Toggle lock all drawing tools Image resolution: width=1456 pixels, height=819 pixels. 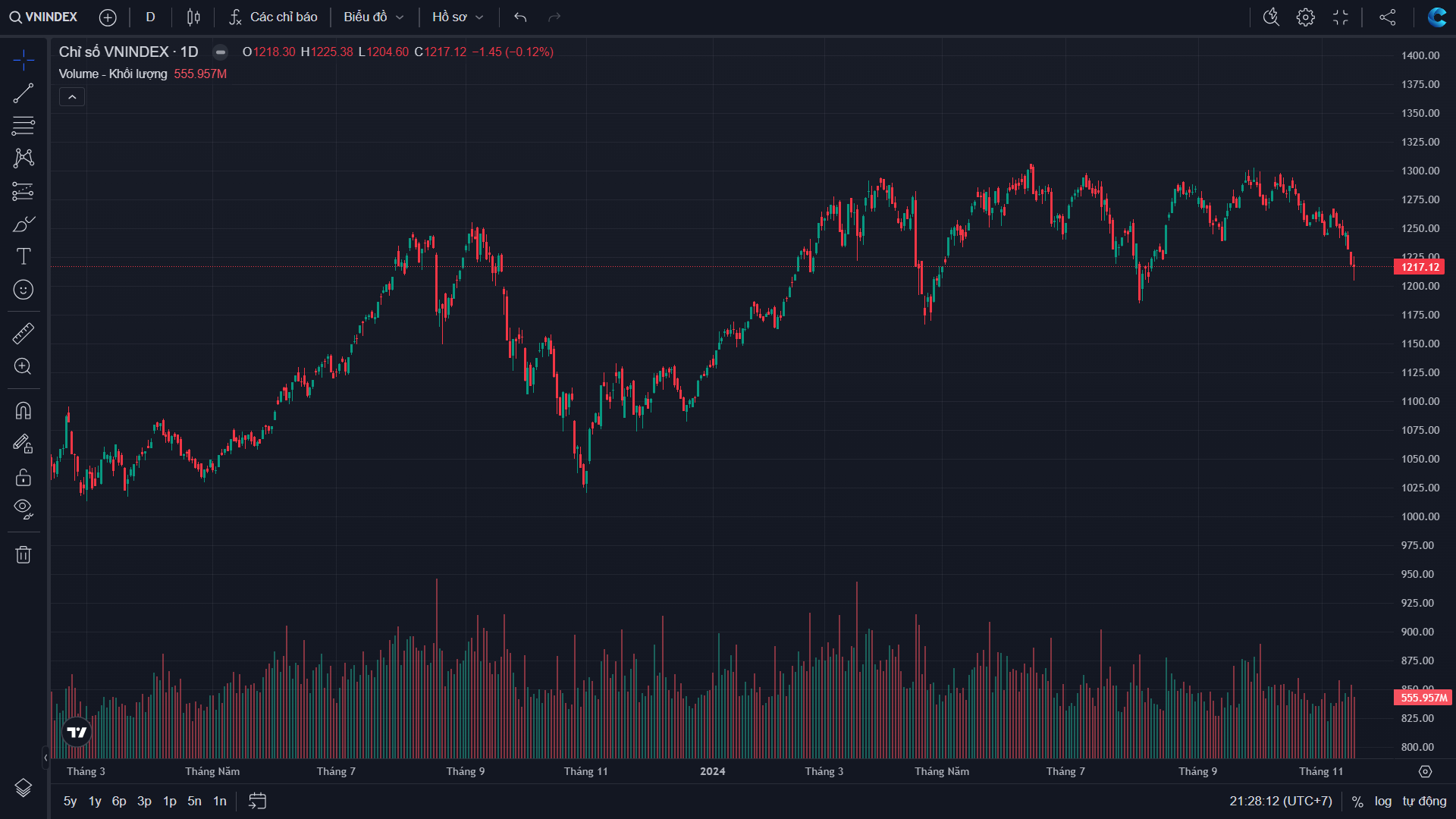(x=24, y=477)
